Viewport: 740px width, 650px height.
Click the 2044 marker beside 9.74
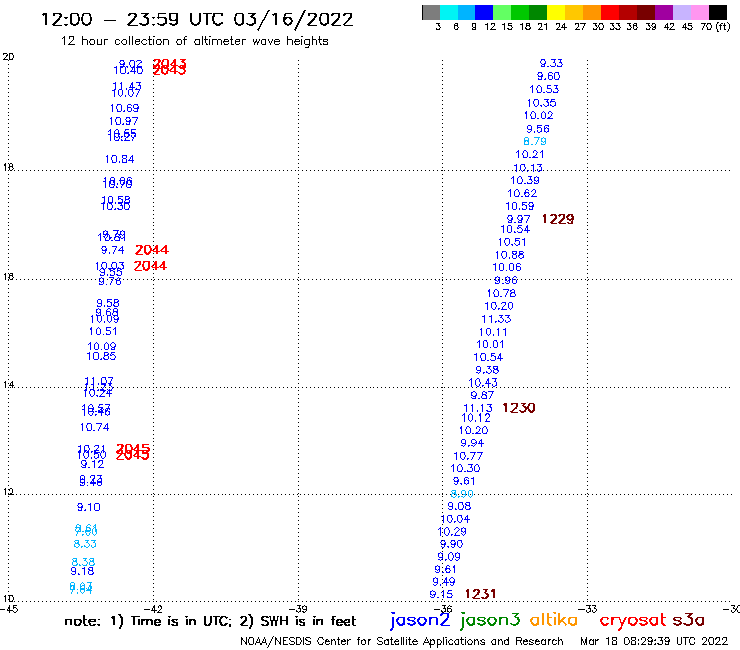[x=152, y=250]
